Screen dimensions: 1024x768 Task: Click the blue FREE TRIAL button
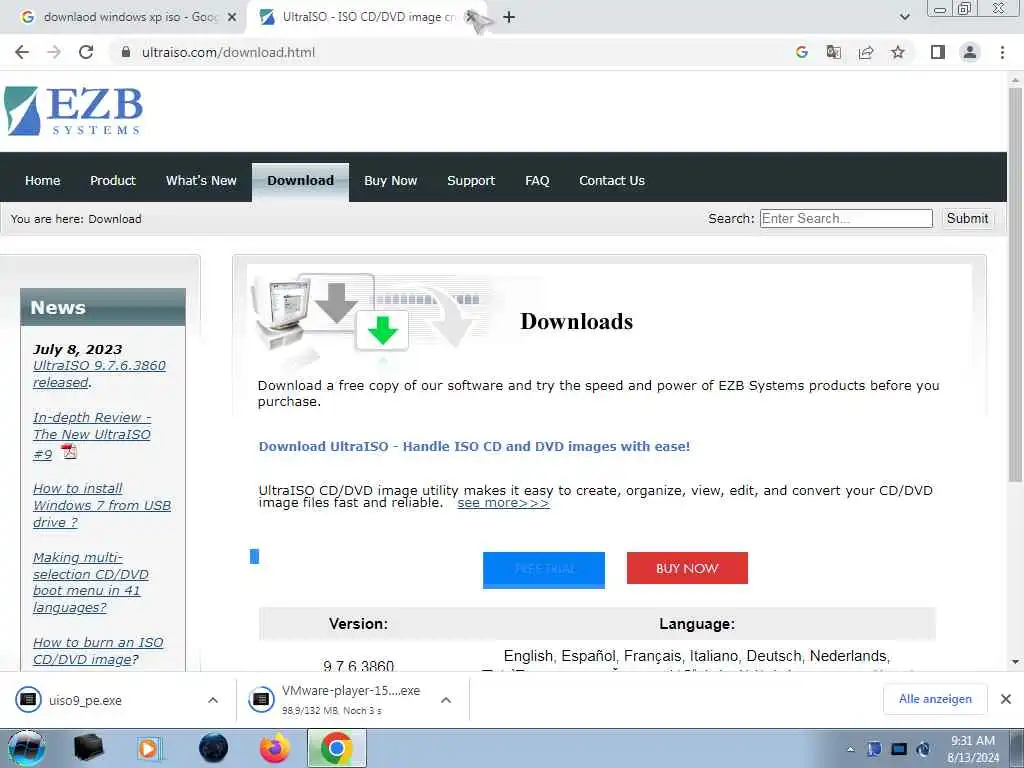[544, 569]
